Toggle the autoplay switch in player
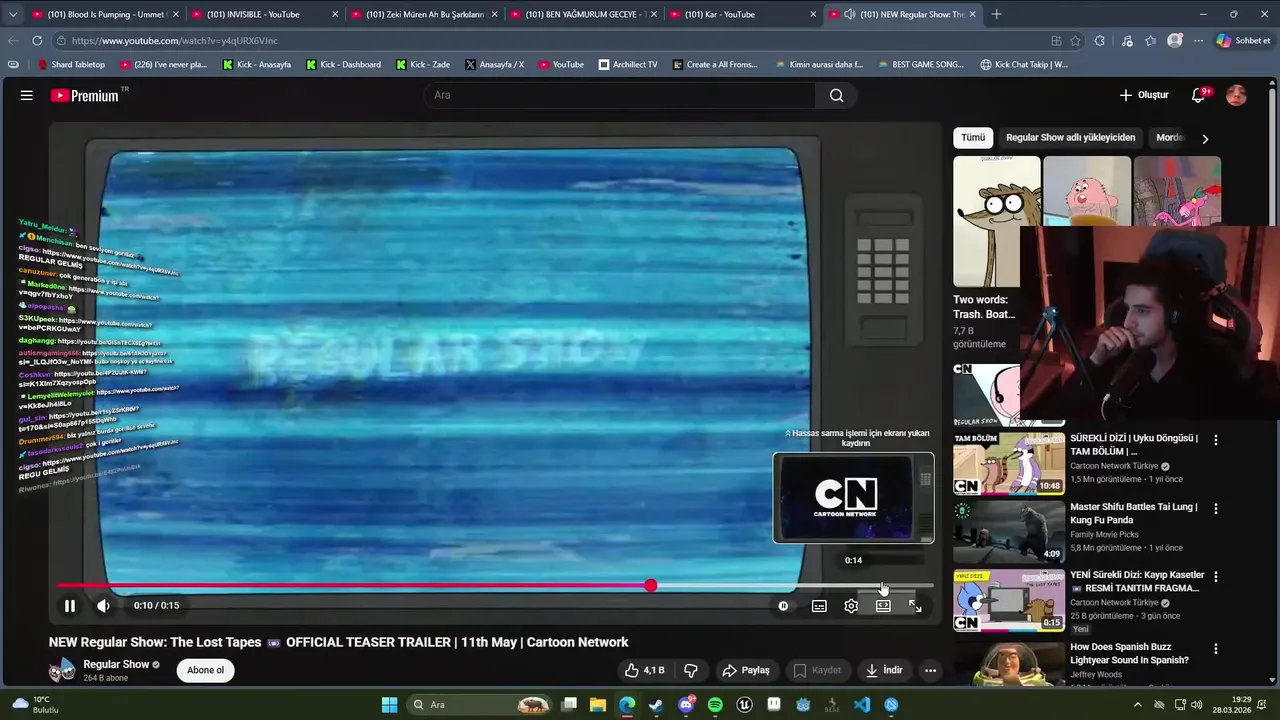Viewport: 1280px width, 720px height. (783, 605)
